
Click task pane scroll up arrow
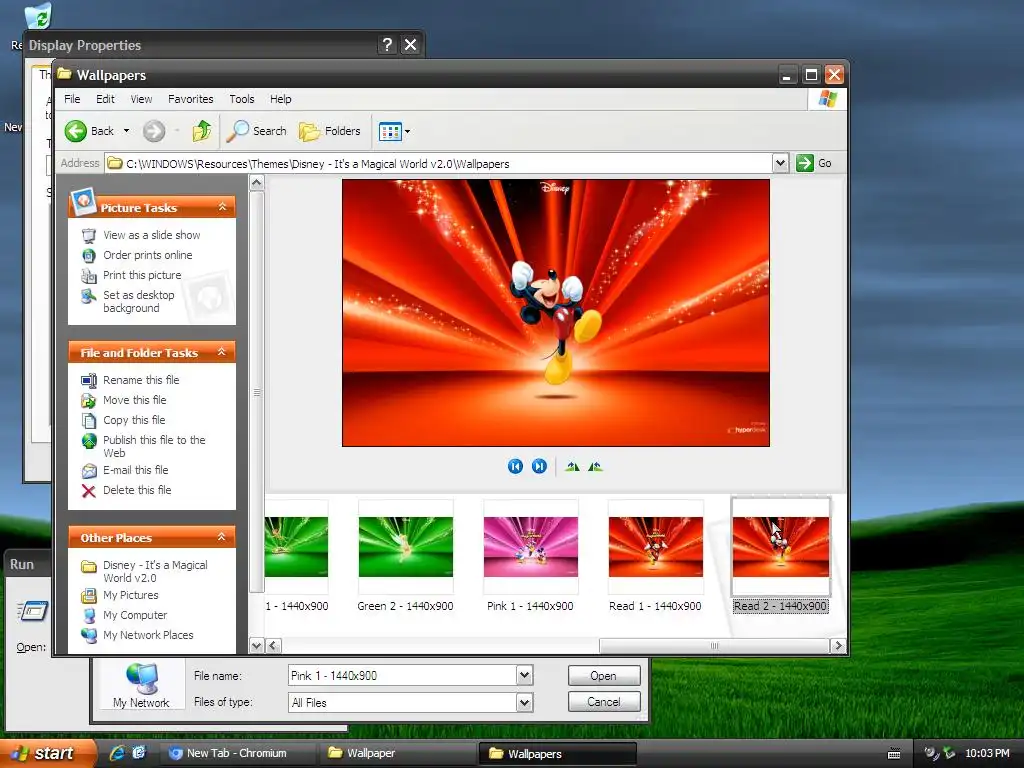(257, 184)
